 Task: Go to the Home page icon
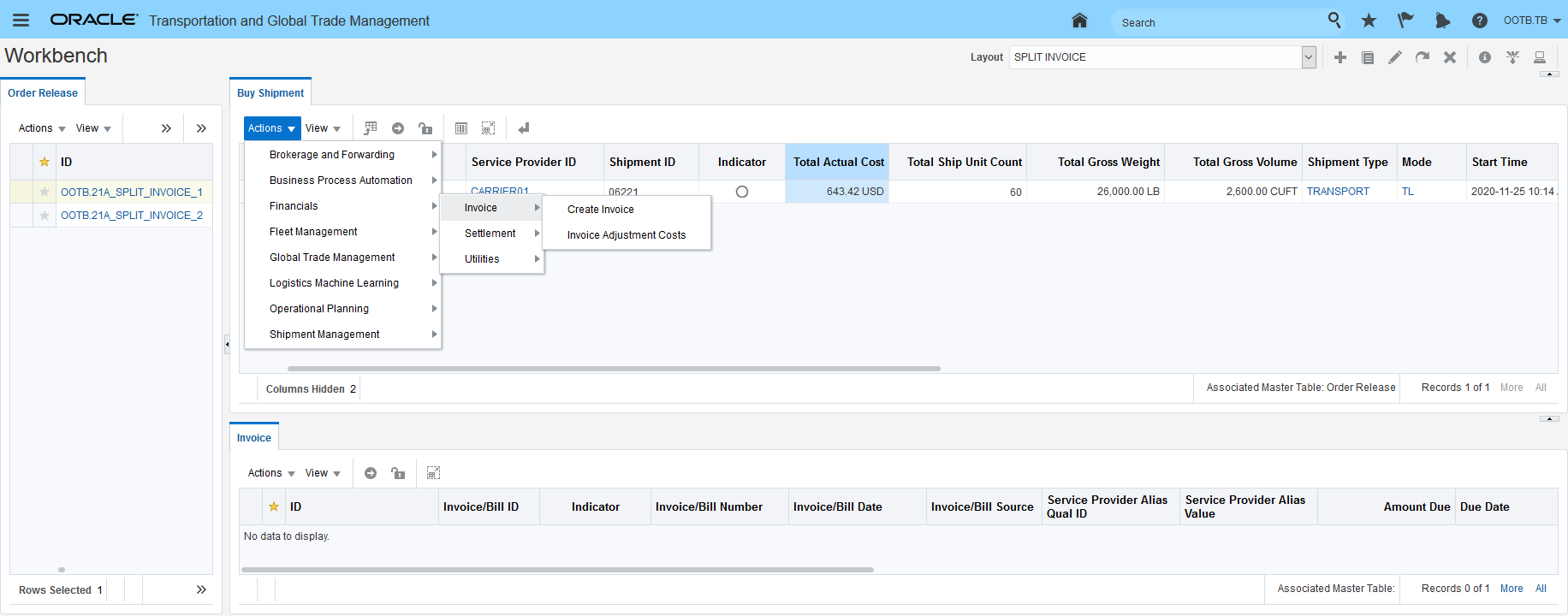tap(1079, 20)
